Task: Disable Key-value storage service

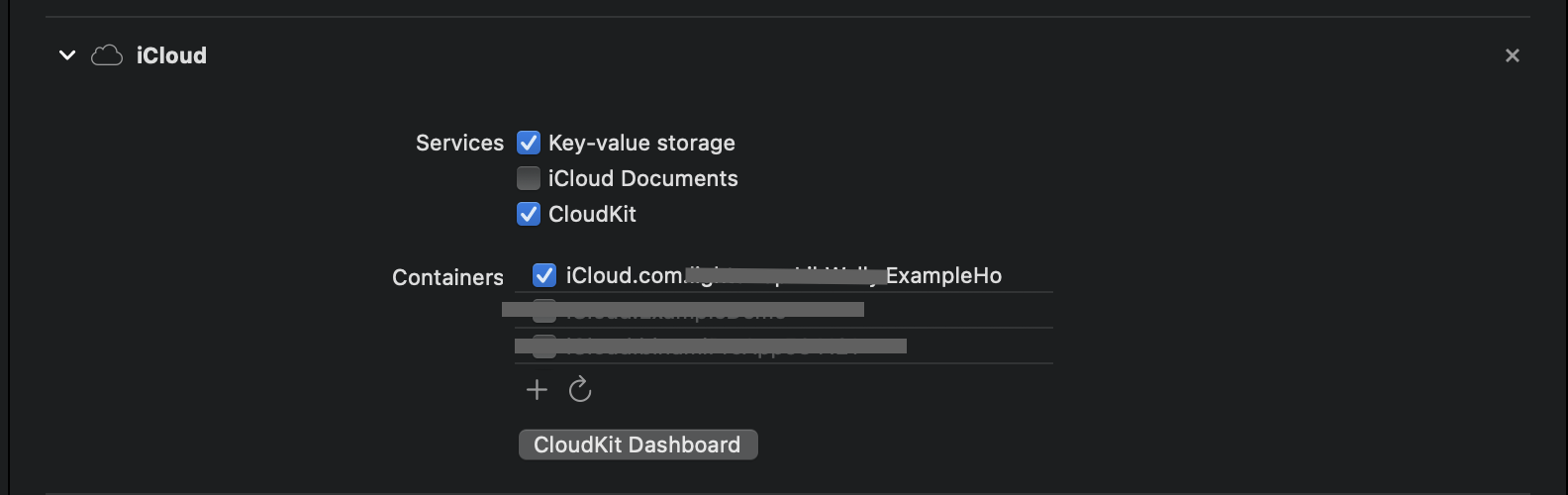Action: (x=529, y=144)
